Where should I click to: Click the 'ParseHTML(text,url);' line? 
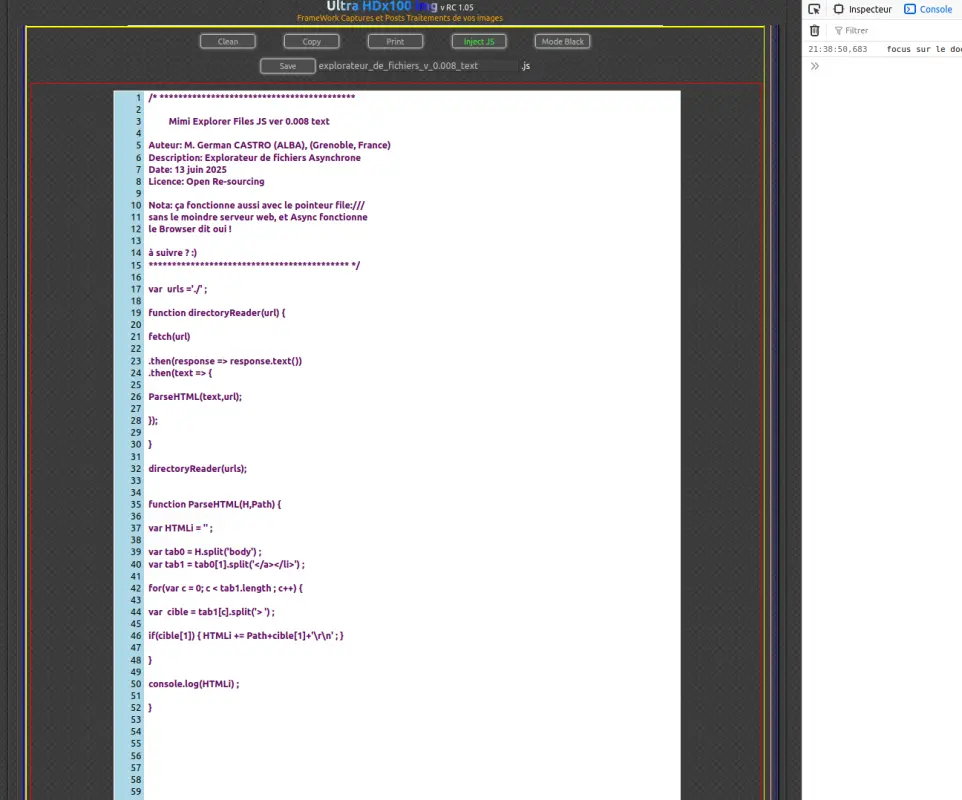tap(195, 397)
